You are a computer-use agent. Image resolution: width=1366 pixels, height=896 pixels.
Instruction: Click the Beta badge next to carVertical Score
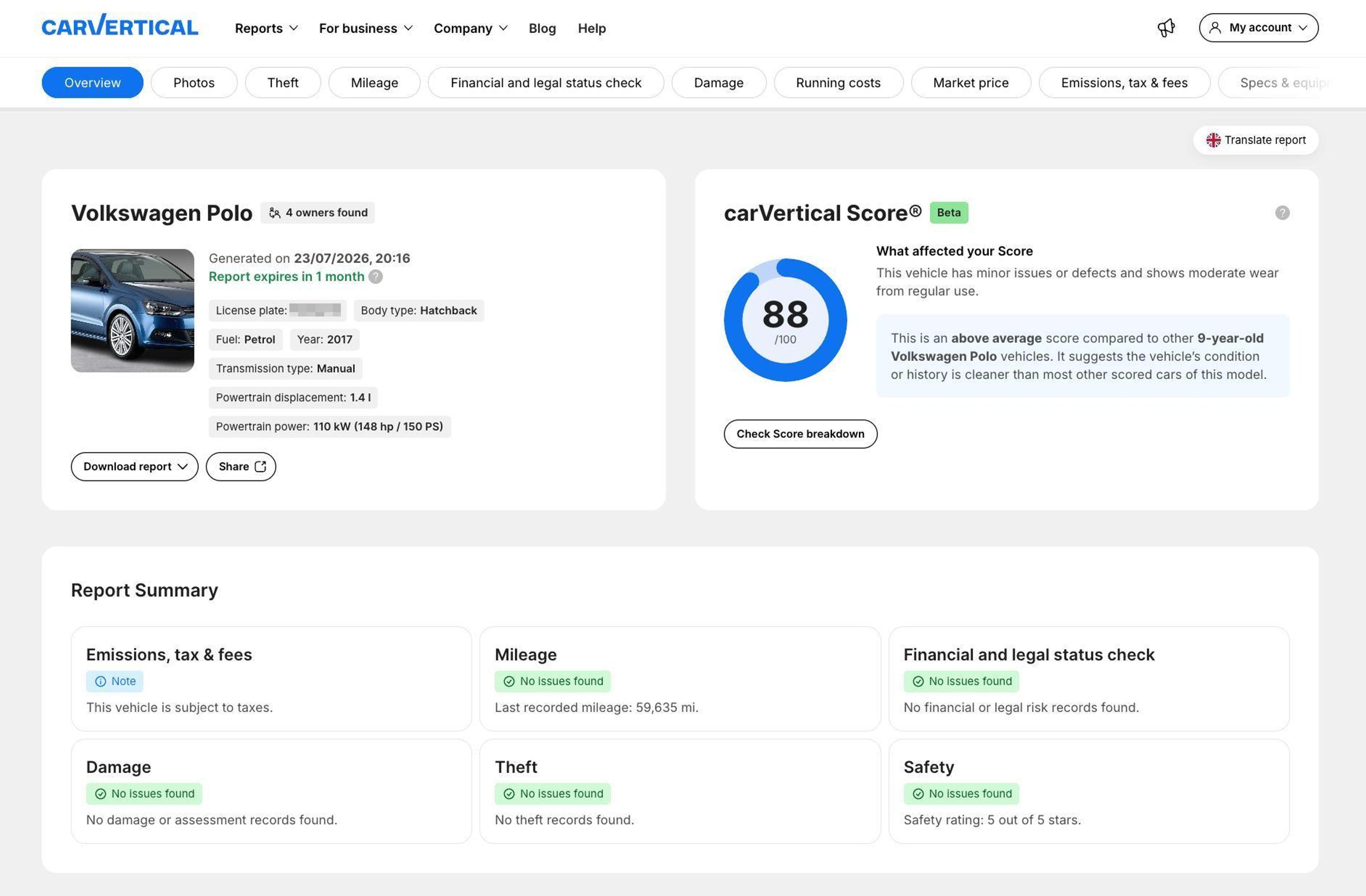point(949,213)
